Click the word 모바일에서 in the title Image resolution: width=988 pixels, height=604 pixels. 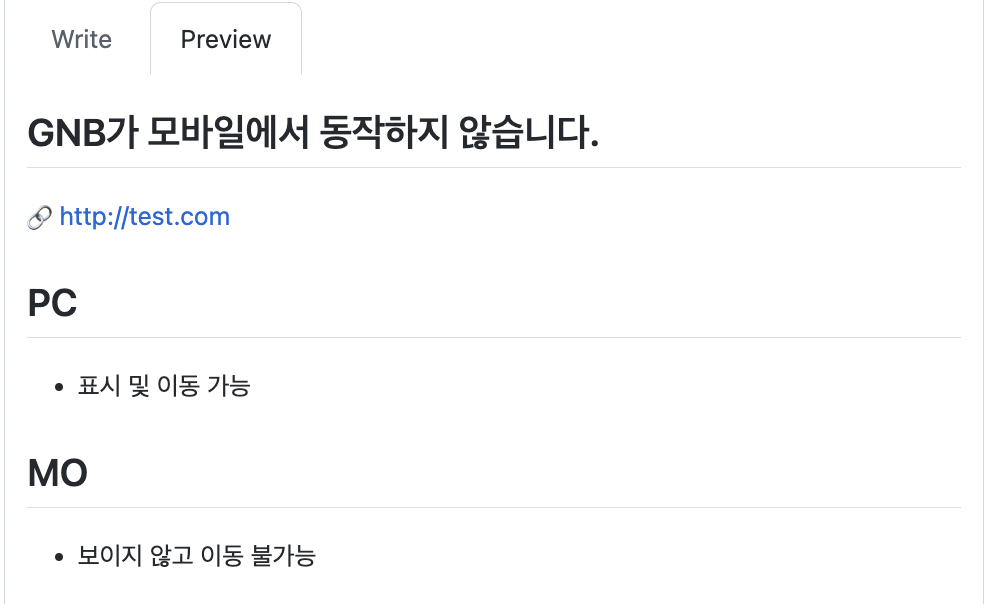[228, 132]
